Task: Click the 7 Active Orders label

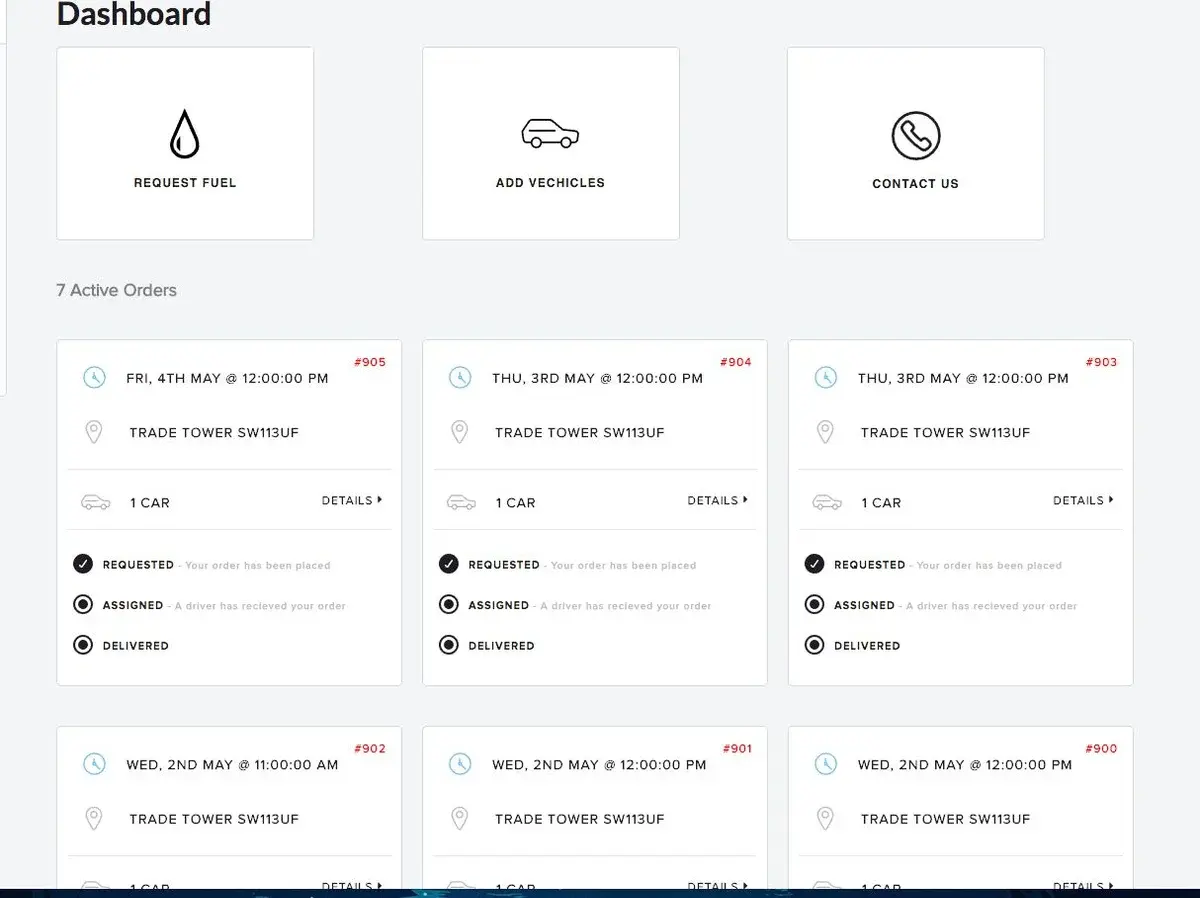Action: click(x=116, y=290)
